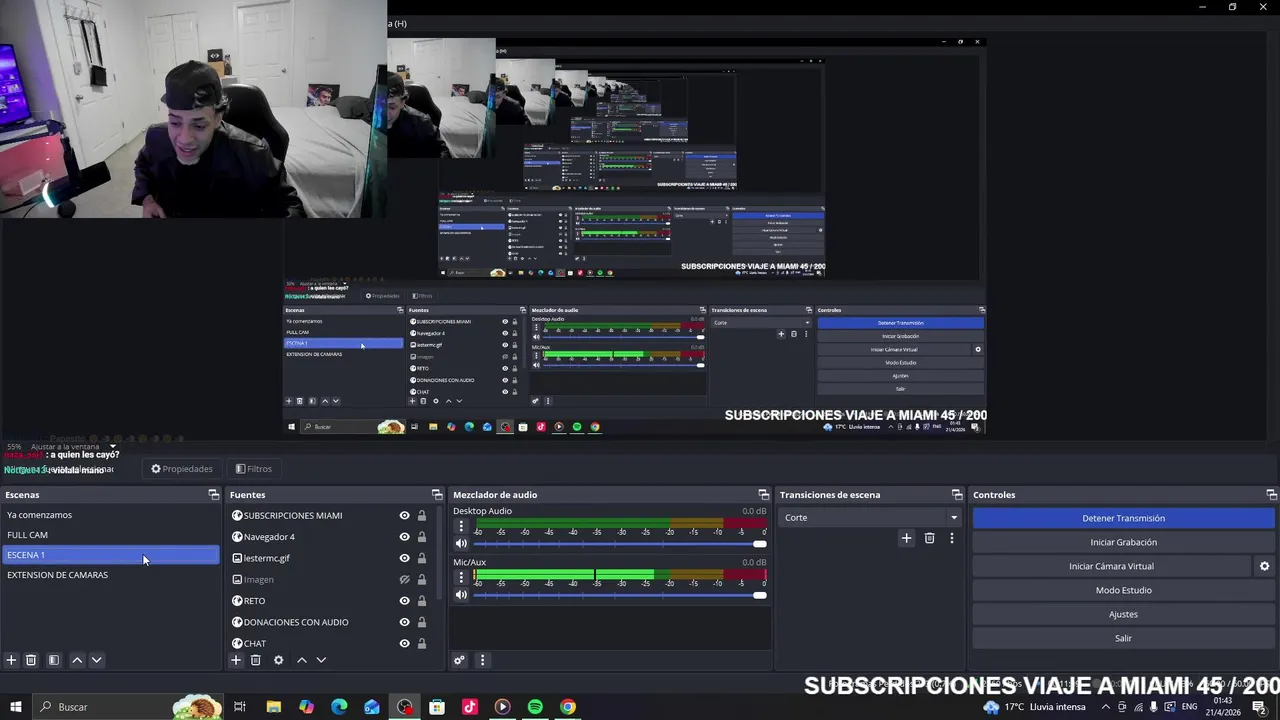The height and width of the screenshot is (720, 1280).
Task: Pop out the Transiciones de escena dock
Action: click(956, 495)
